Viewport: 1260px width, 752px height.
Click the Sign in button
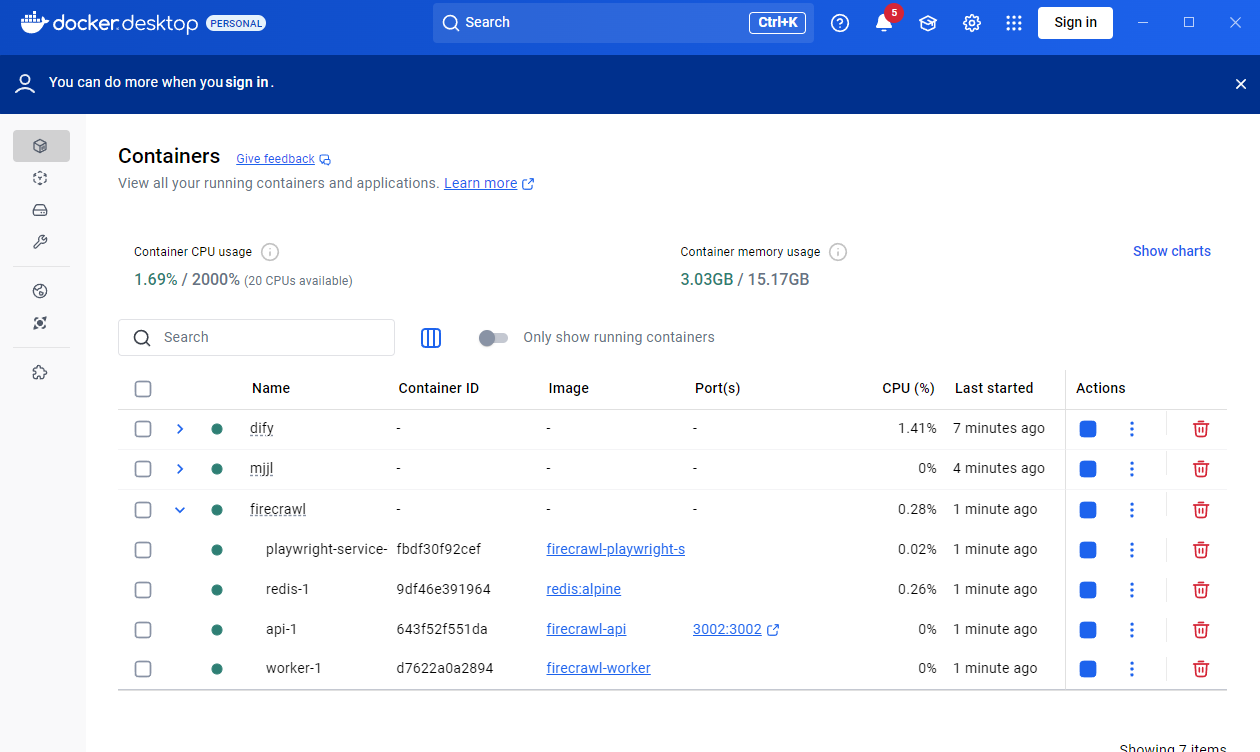tap(1075, 23)
